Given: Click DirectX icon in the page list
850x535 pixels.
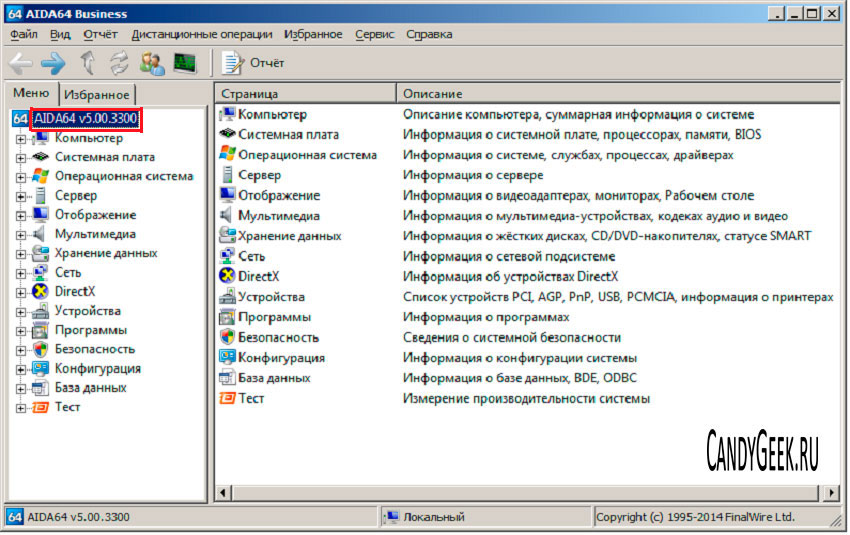Looking at the screenshot, I should 227,276.
